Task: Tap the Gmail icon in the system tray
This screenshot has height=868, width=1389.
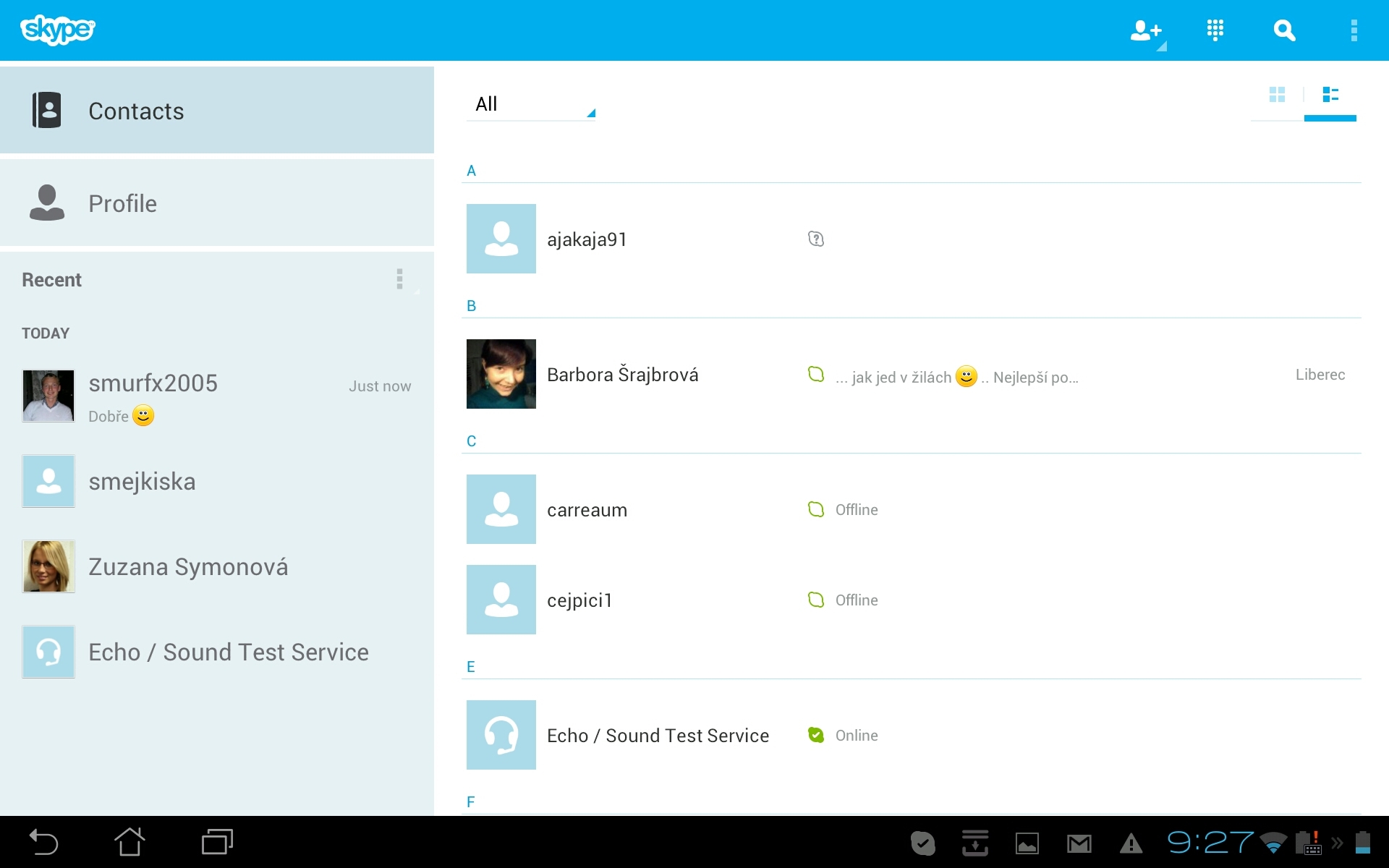Action: [1077, 842]
